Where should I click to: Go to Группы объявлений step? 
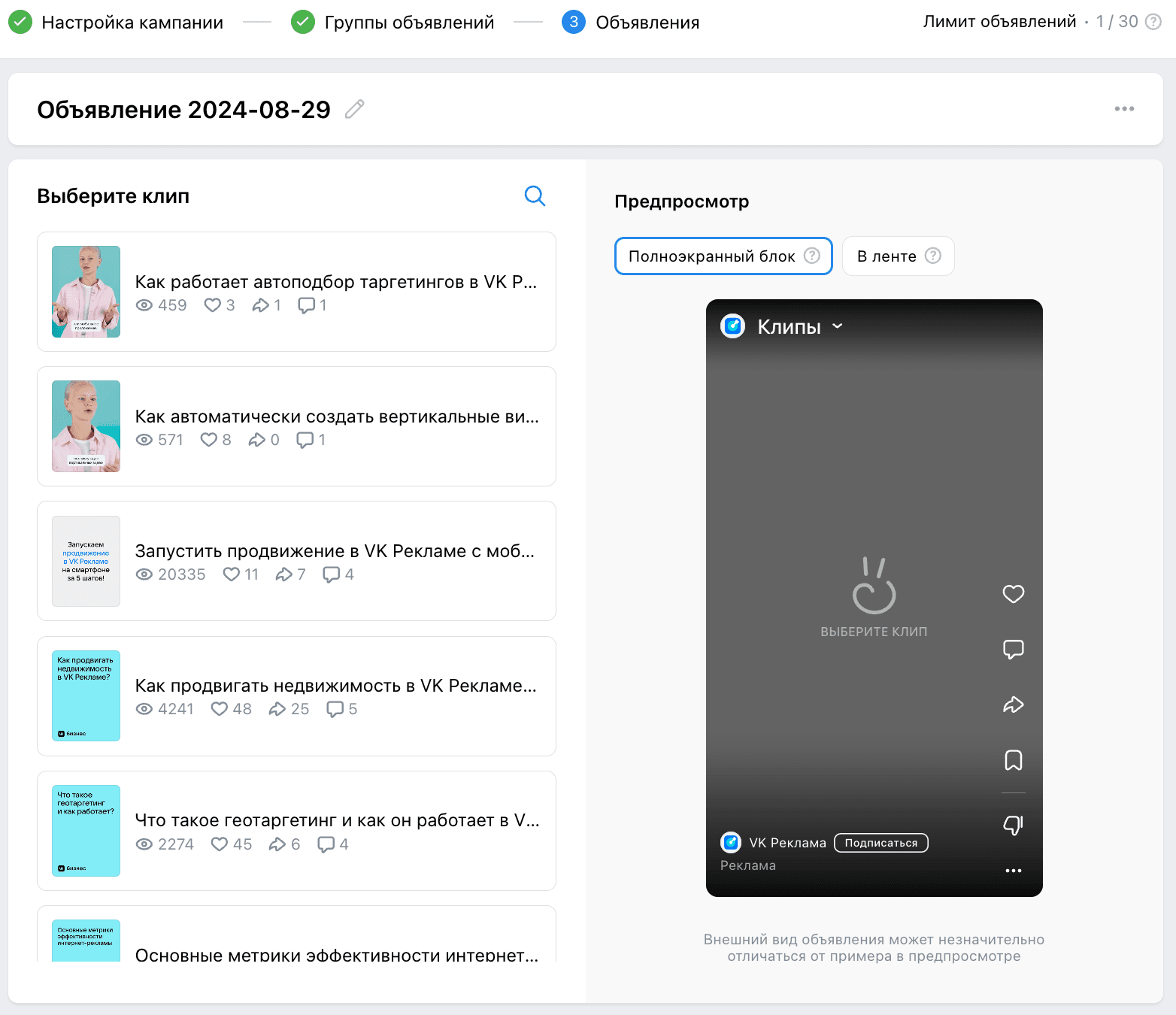[x=410, y=23]
